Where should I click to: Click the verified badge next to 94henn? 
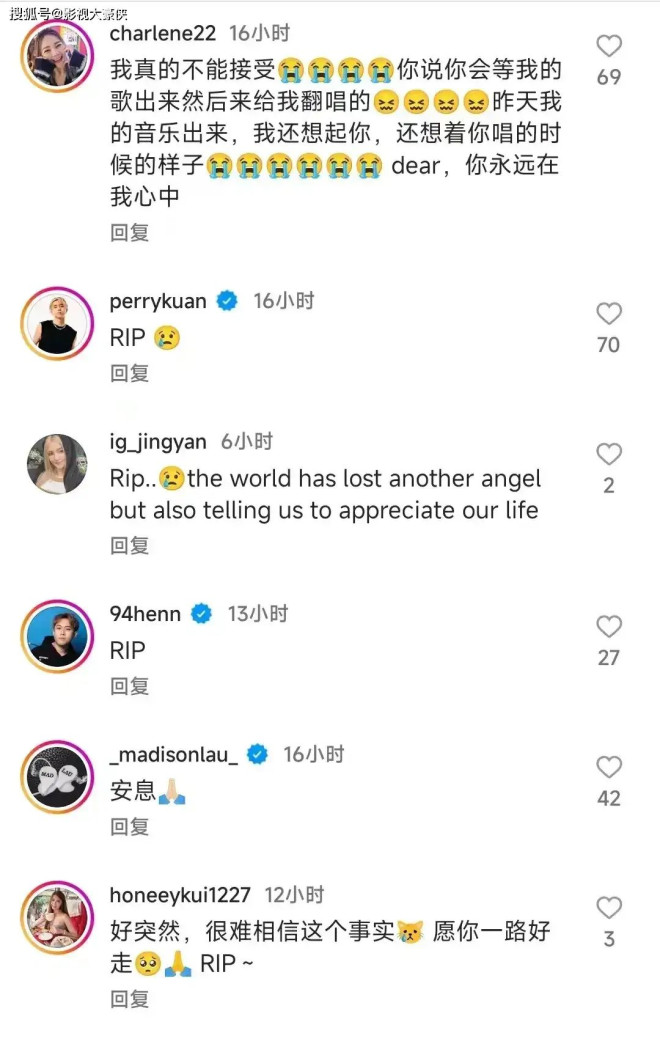point(202,614)
